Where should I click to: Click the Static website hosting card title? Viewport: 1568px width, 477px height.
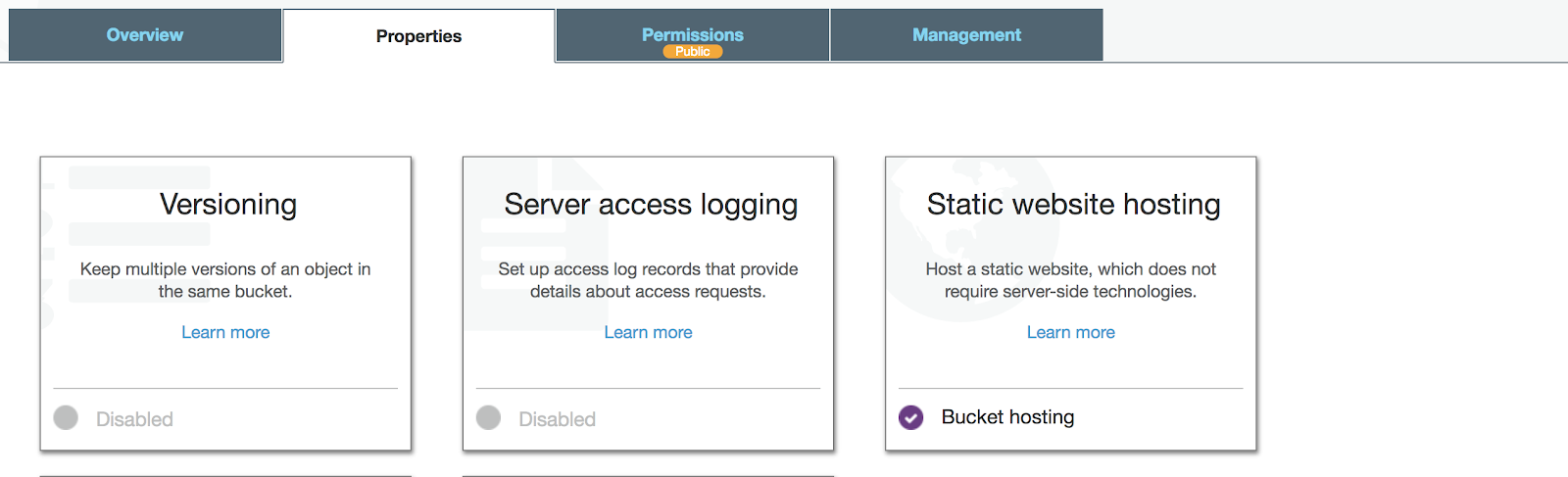pos(1073,204)
